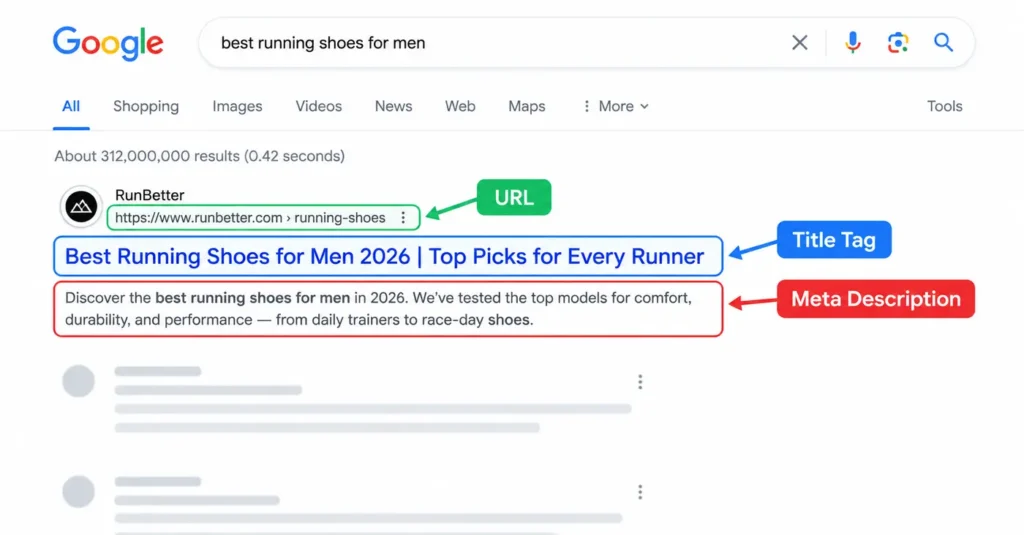
Task: Click the RunBetter site favicon
Action: (x=81, y=206)
